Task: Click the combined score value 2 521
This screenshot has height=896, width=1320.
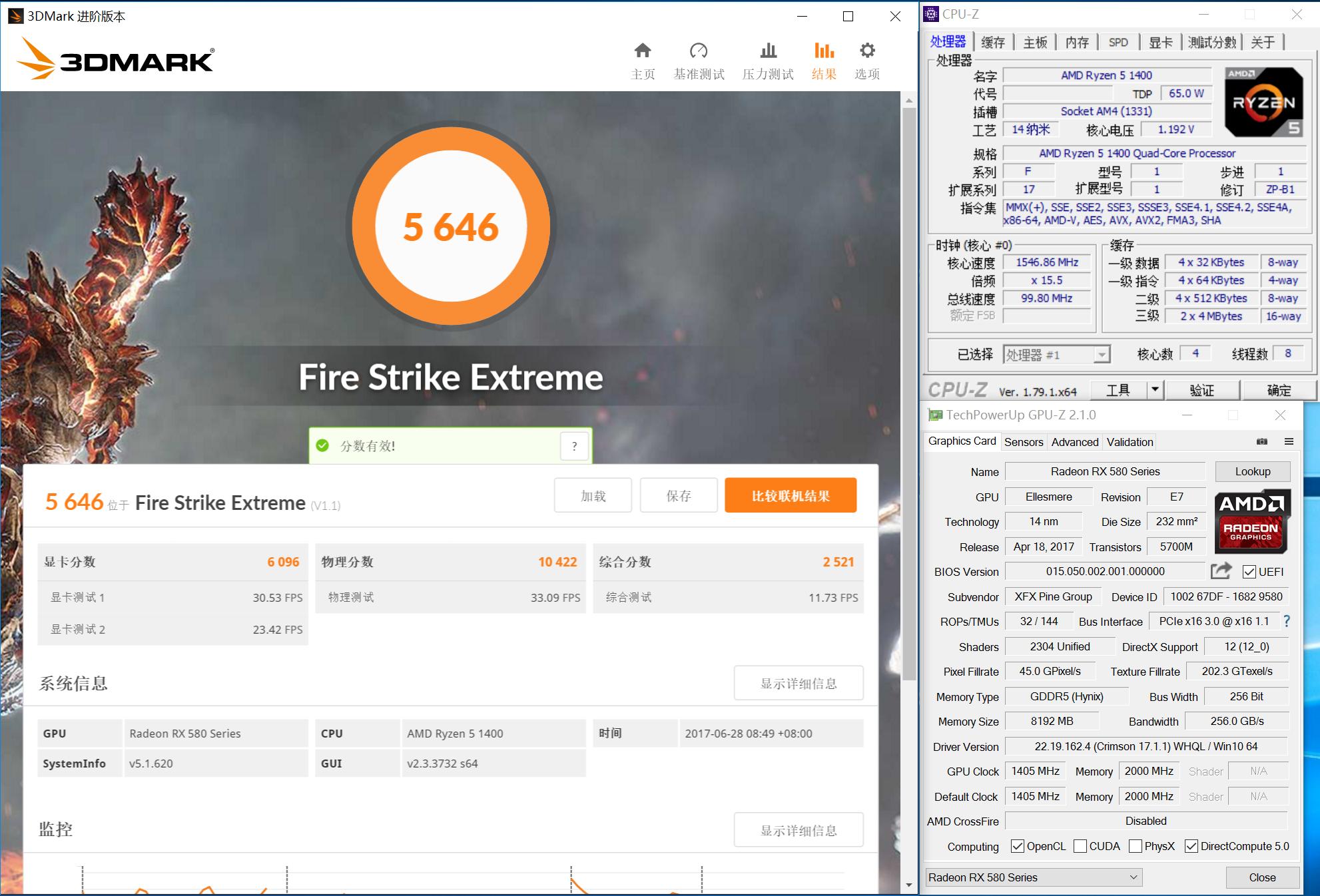Action: [x=838, y=562]
